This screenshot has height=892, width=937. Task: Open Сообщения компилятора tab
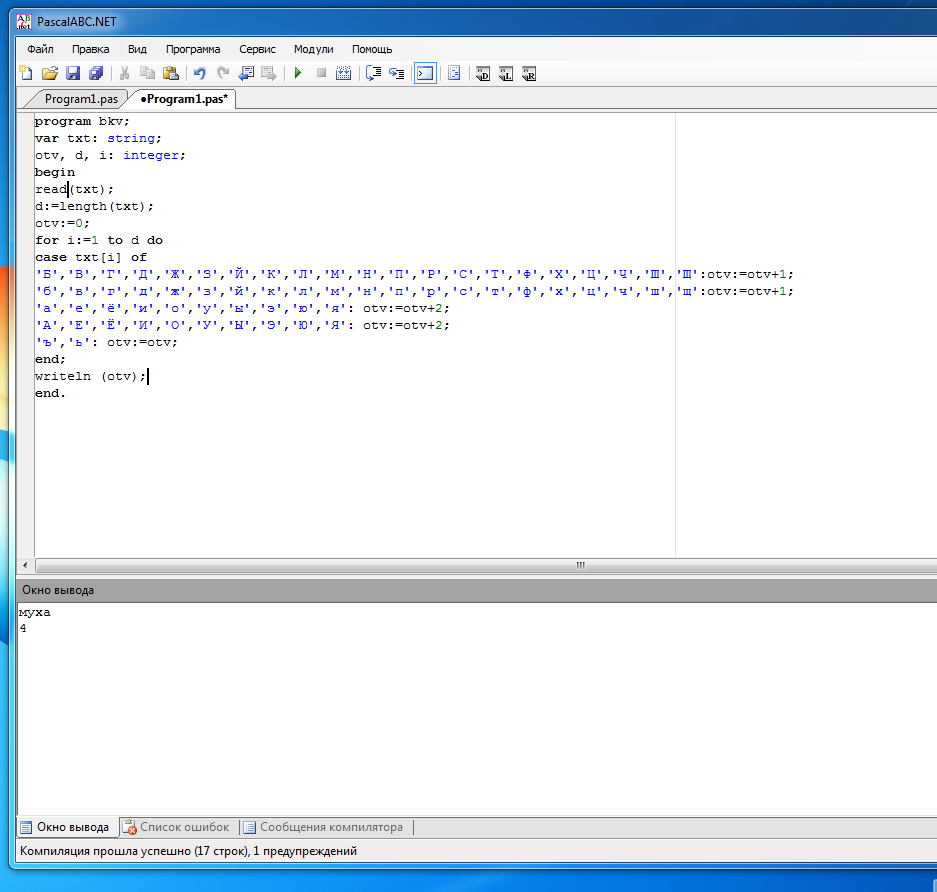[x=330, y=827]
